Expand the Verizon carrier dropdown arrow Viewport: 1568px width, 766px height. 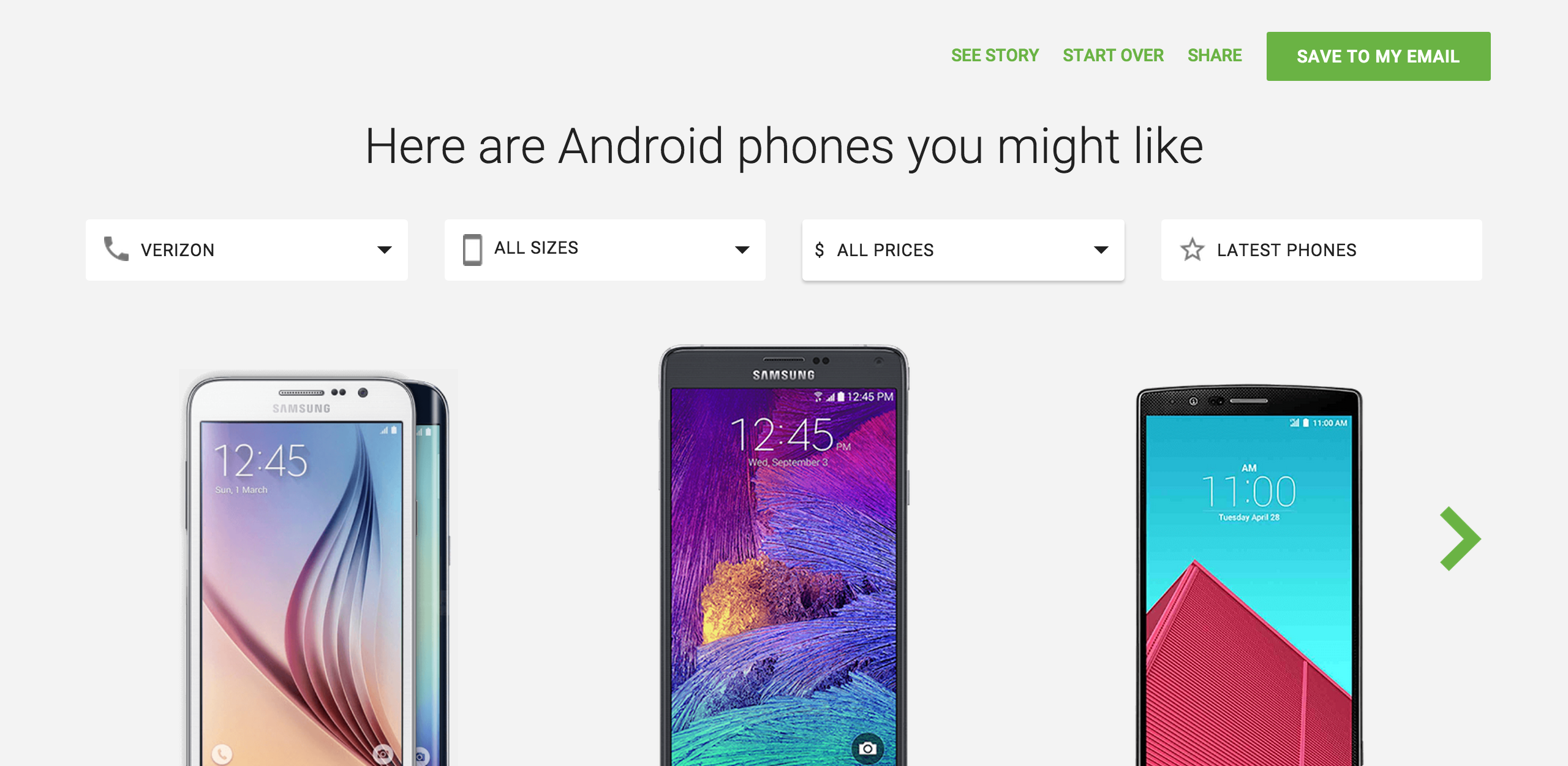tap(385, 250)
